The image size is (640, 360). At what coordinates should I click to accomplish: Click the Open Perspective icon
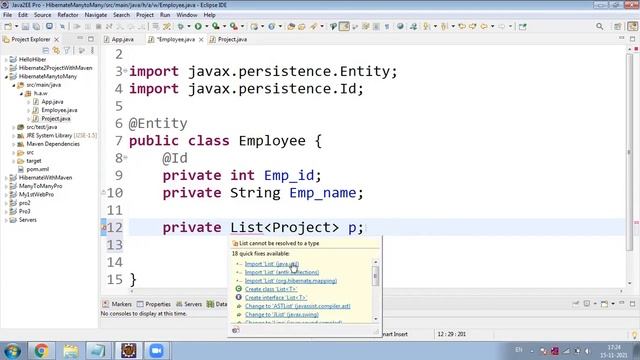pos(618,27)
